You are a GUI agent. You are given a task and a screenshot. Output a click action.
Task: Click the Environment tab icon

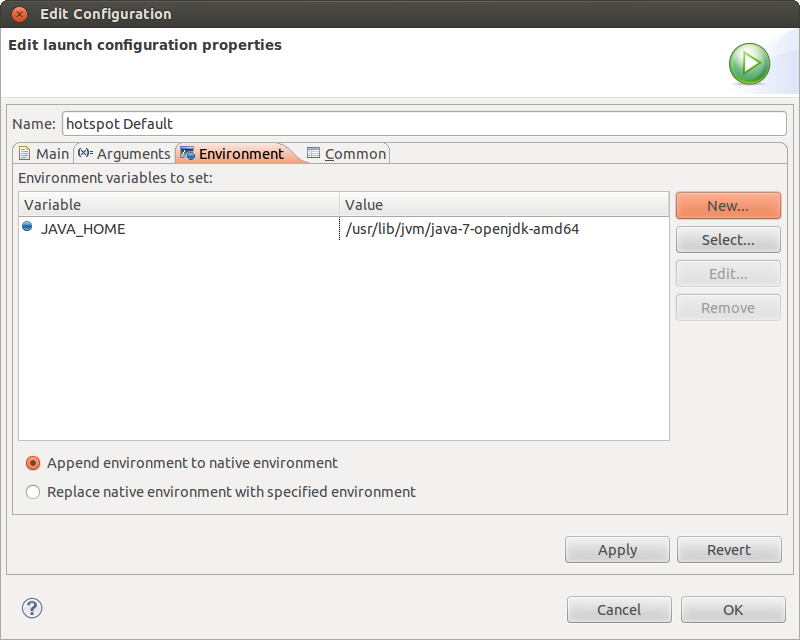[x=187, y=153]
